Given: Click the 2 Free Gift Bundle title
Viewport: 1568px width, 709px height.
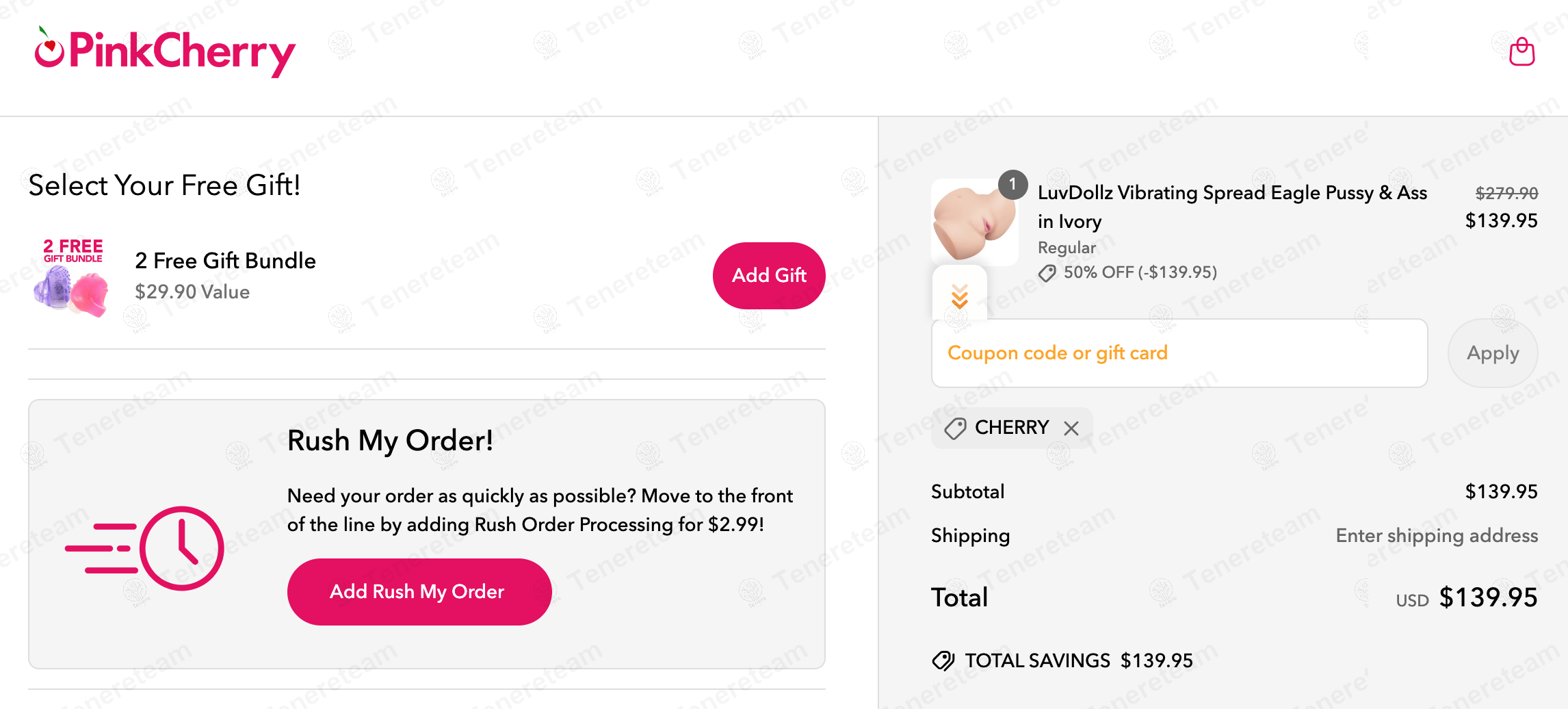Looking at the screenshot, I should pos(225,261).
